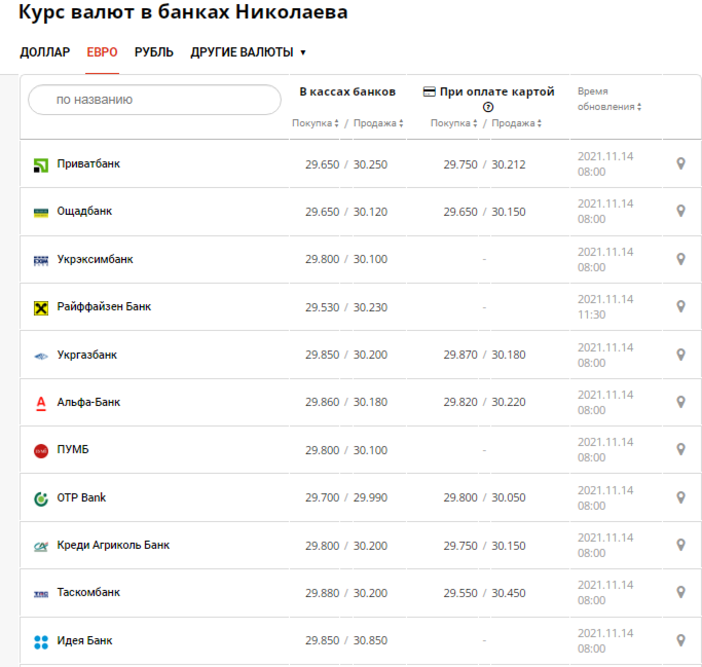This screenshot has height=667, width=702.
Task: Focus the по названию search field
Action: coord(154,99)
